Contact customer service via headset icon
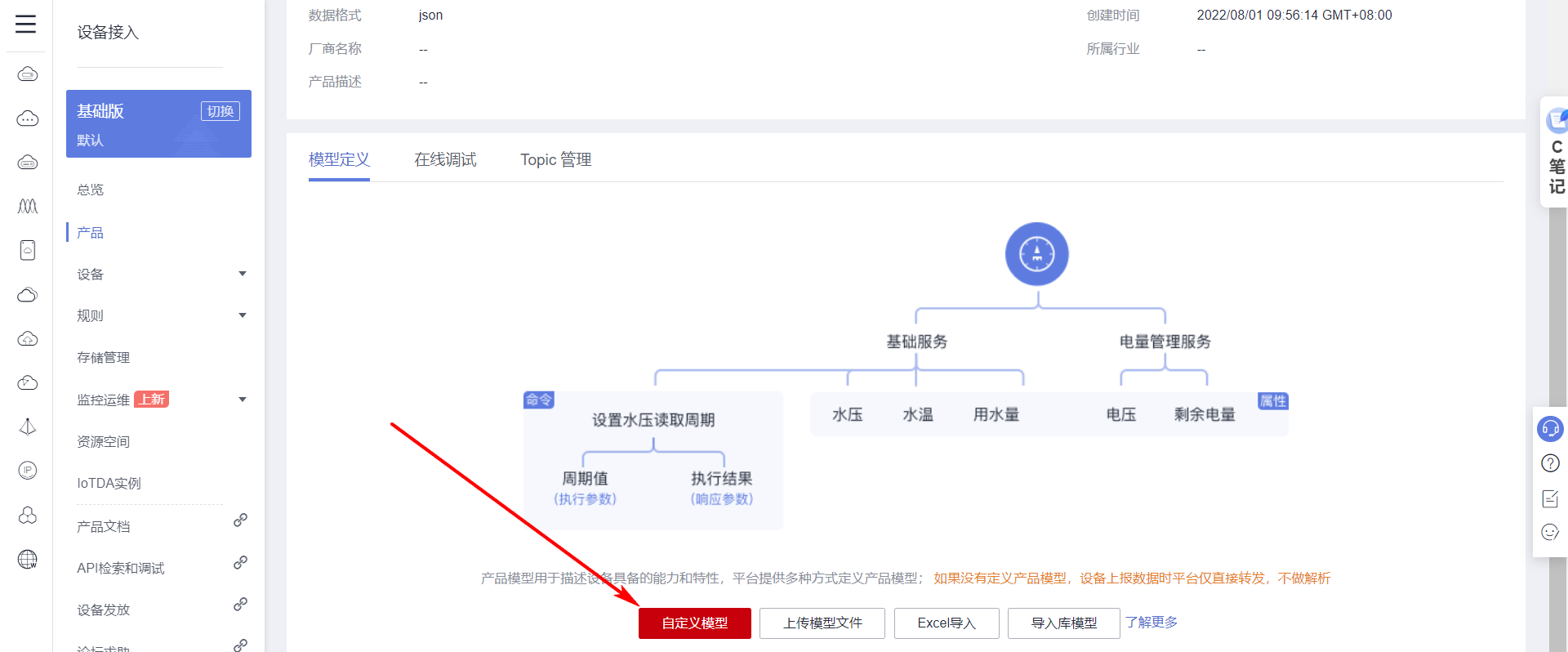This screenshot has height=652, width=1568. coord(1550,429)
